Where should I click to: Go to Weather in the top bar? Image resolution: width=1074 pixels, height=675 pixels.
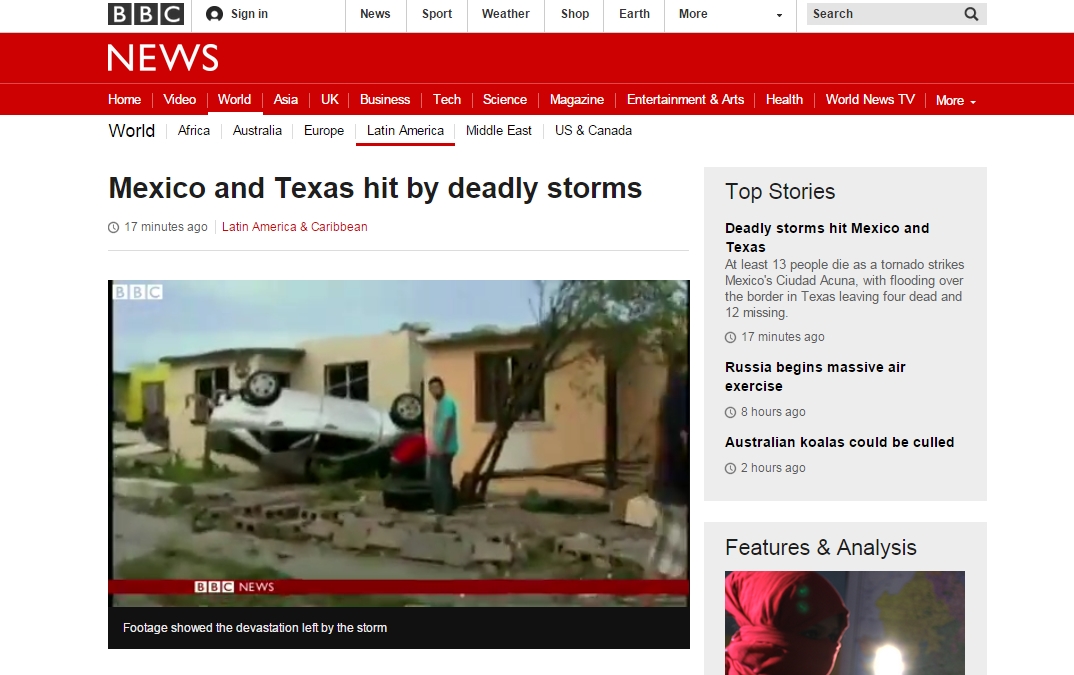pyautogui.click(x=505, y=14)
